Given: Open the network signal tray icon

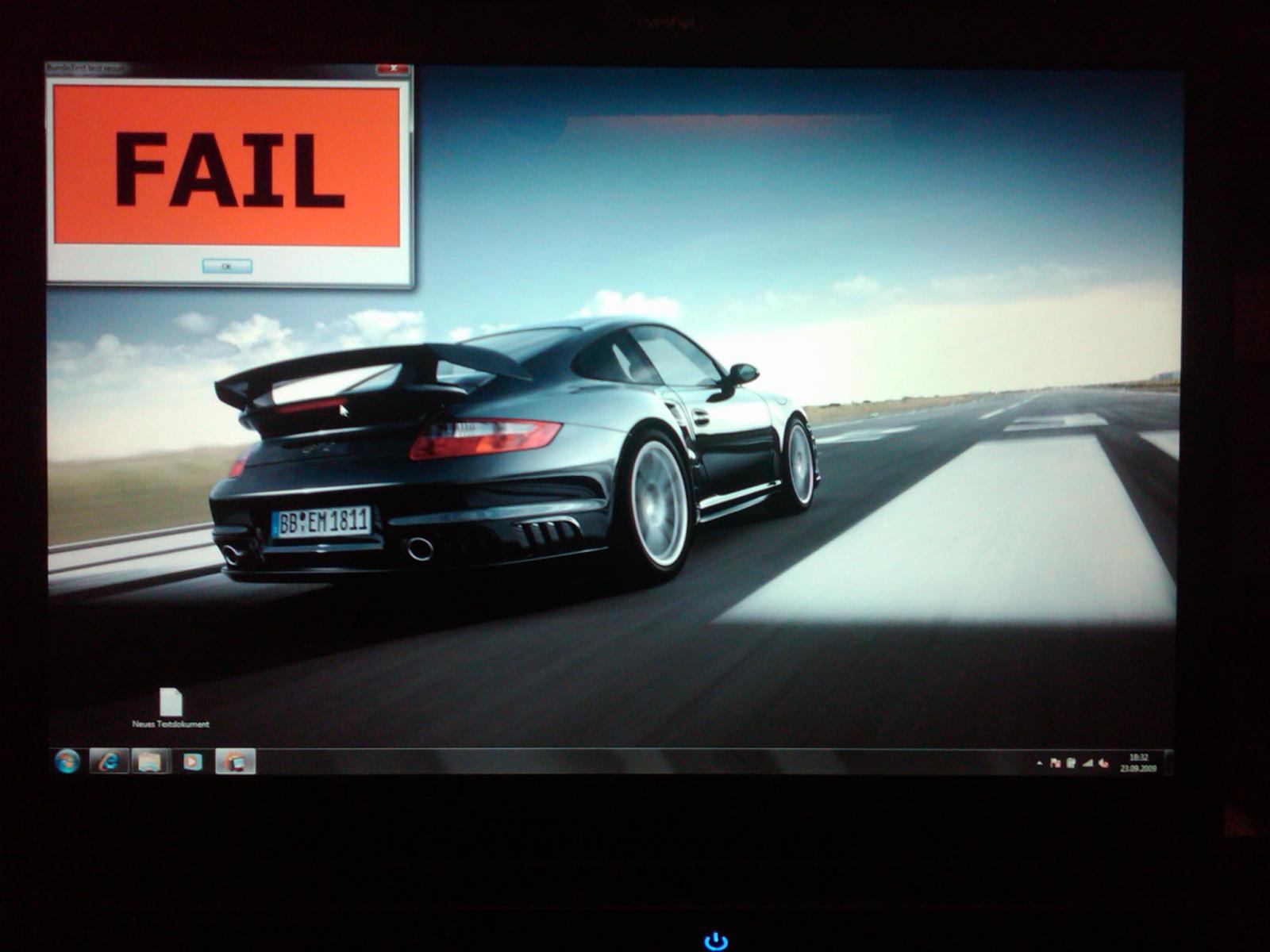Looking at the screenshot, I should tap(1087, 763).
